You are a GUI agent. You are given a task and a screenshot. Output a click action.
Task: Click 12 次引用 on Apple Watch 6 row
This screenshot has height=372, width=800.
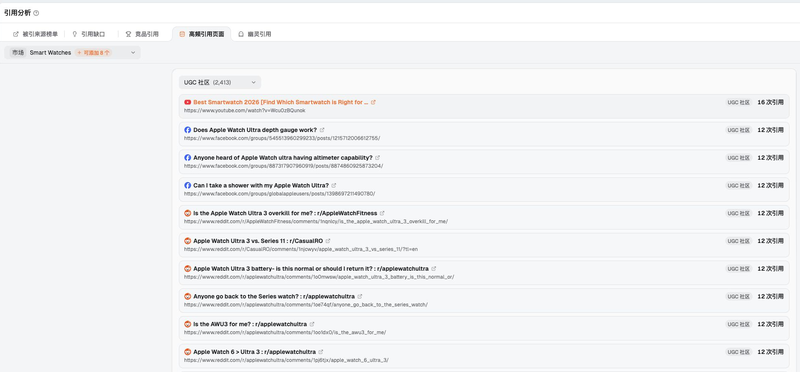tap(770, 352)
